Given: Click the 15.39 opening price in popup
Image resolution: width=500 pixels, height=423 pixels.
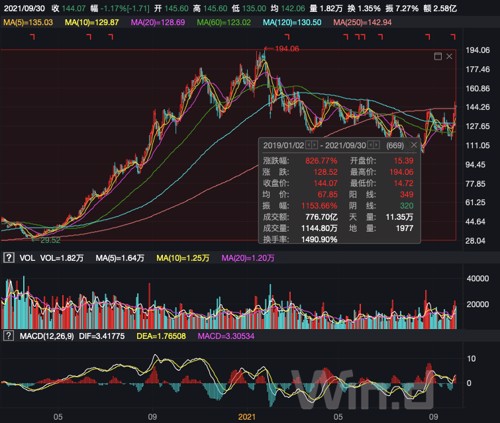Looking at the screenshot, I should (x=403, y=161).
